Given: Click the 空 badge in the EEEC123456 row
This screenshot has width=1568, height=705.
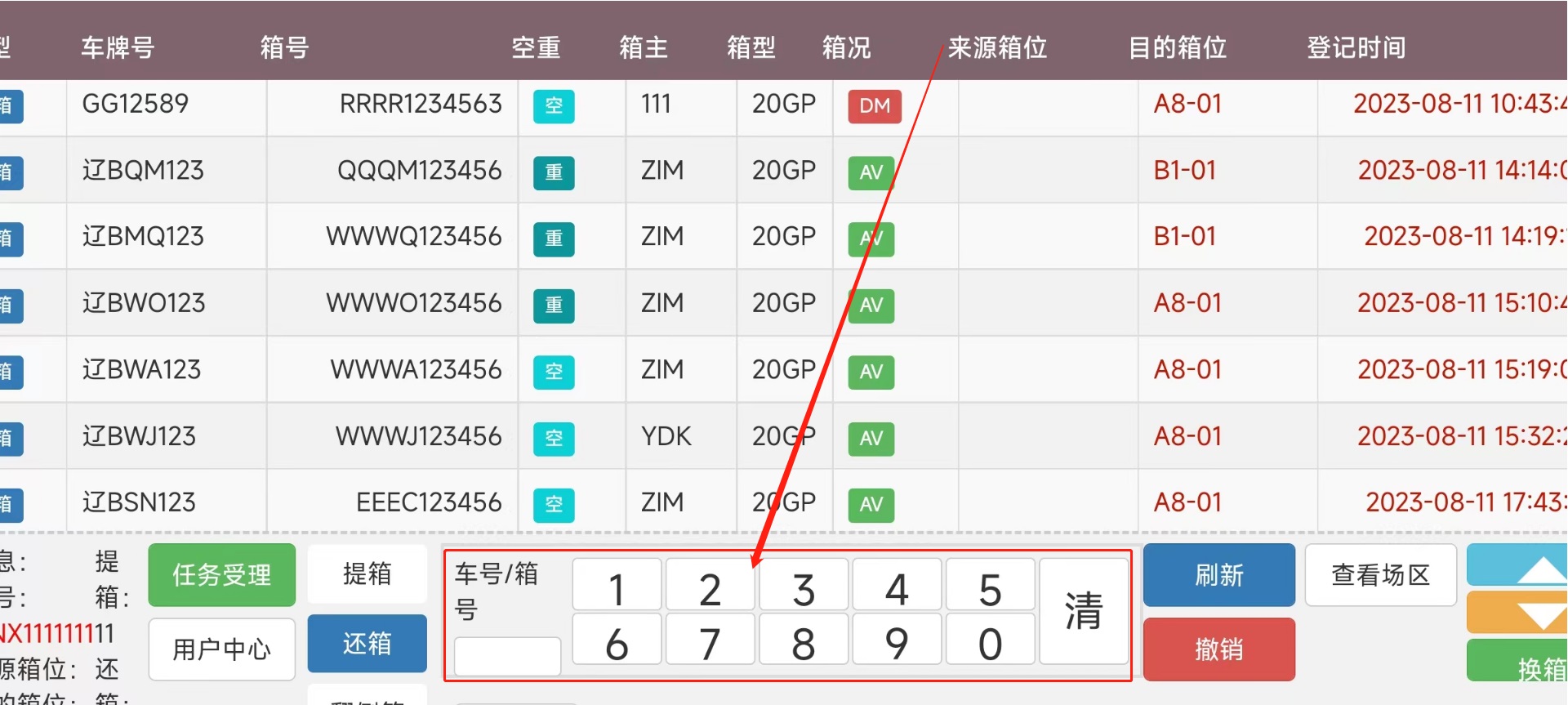Looking at the screenshot, I should tap(554, 505).
